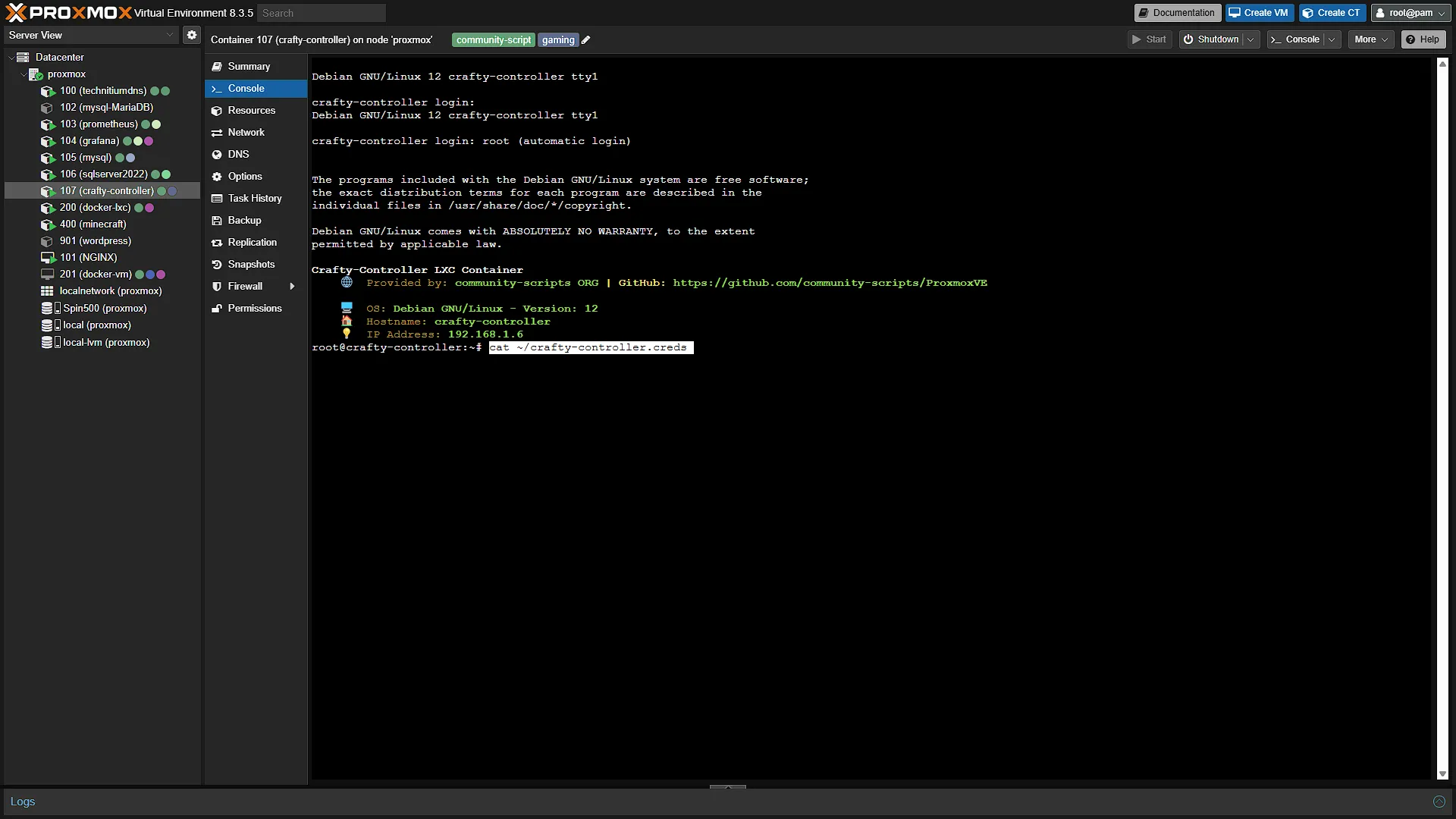Open the Backup tab
1456x819 pixels.
point(256,221)
